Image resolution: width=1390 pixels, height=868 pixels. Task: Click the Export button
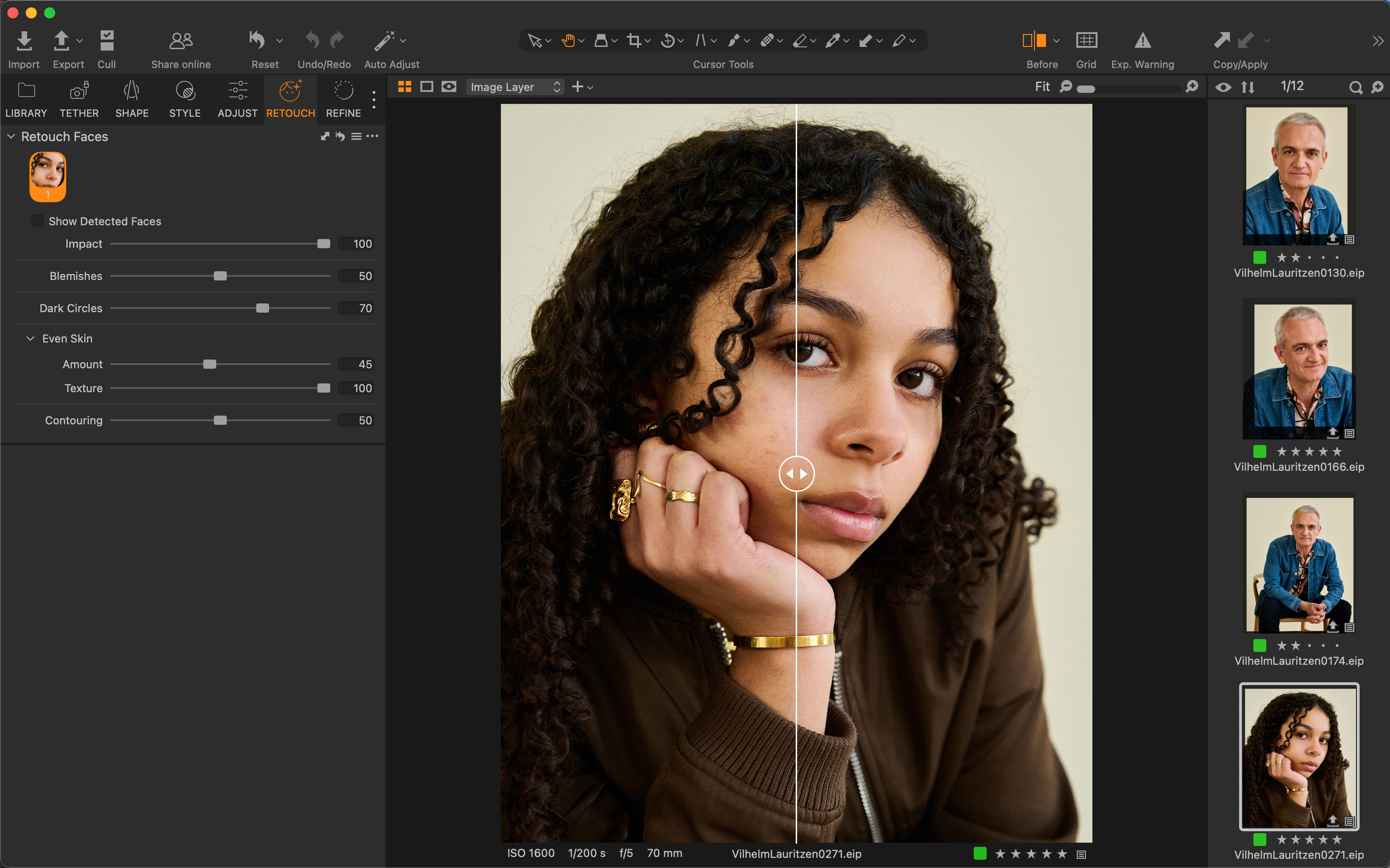pos(63,48)
